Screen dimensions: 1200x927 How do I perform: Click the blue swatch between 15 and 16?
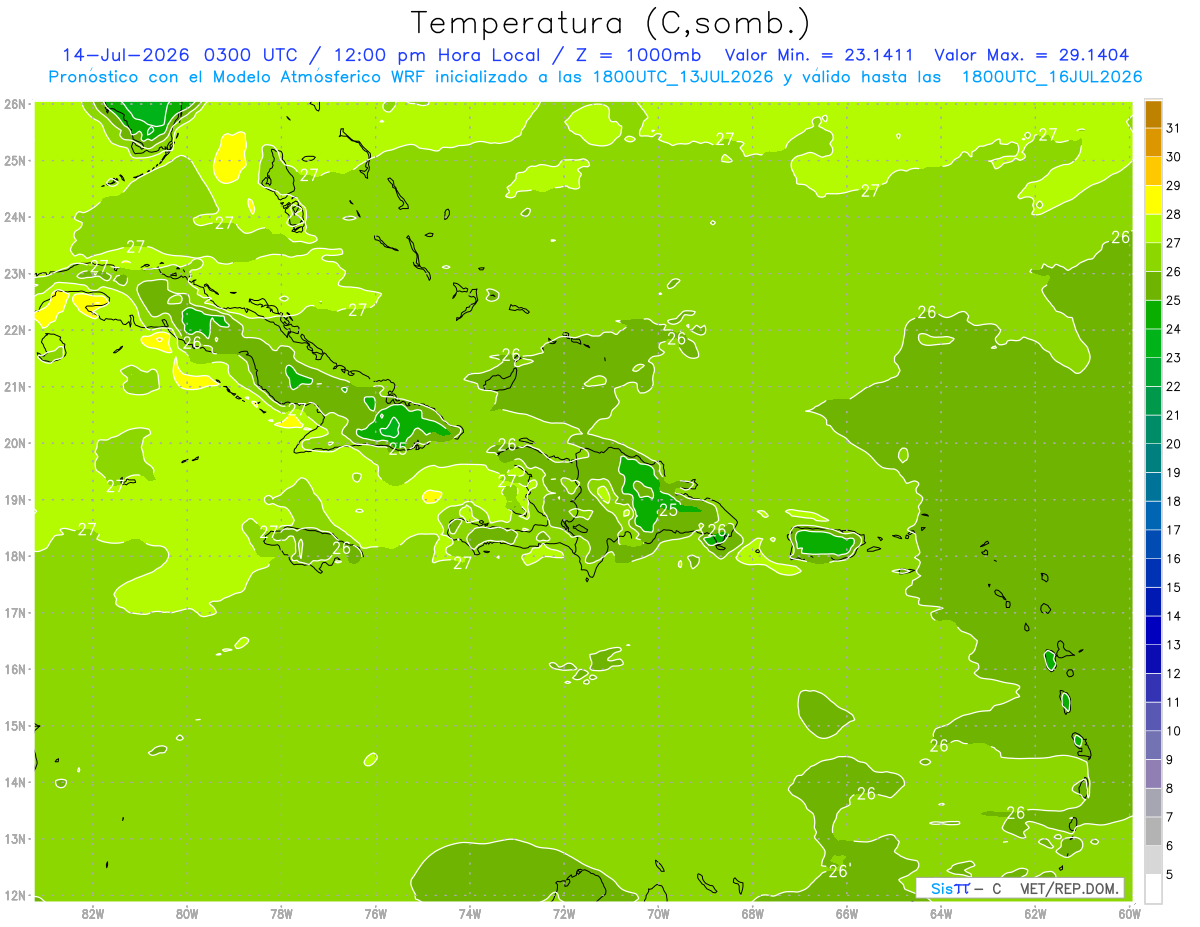click(1153, 573)
